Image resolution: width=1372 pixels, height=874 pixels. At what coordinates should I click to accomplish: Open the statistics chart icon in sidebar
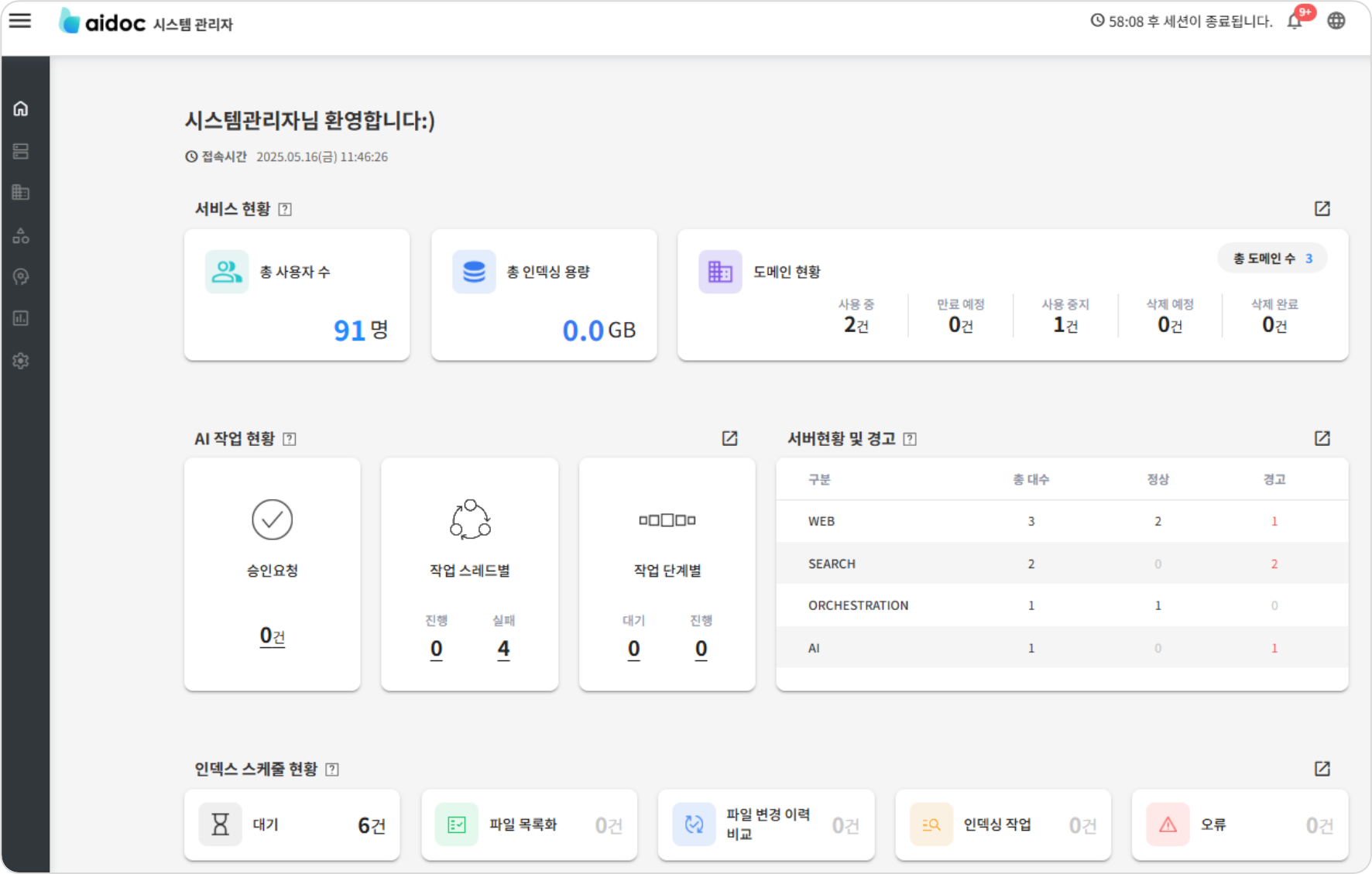coord(21,318)
